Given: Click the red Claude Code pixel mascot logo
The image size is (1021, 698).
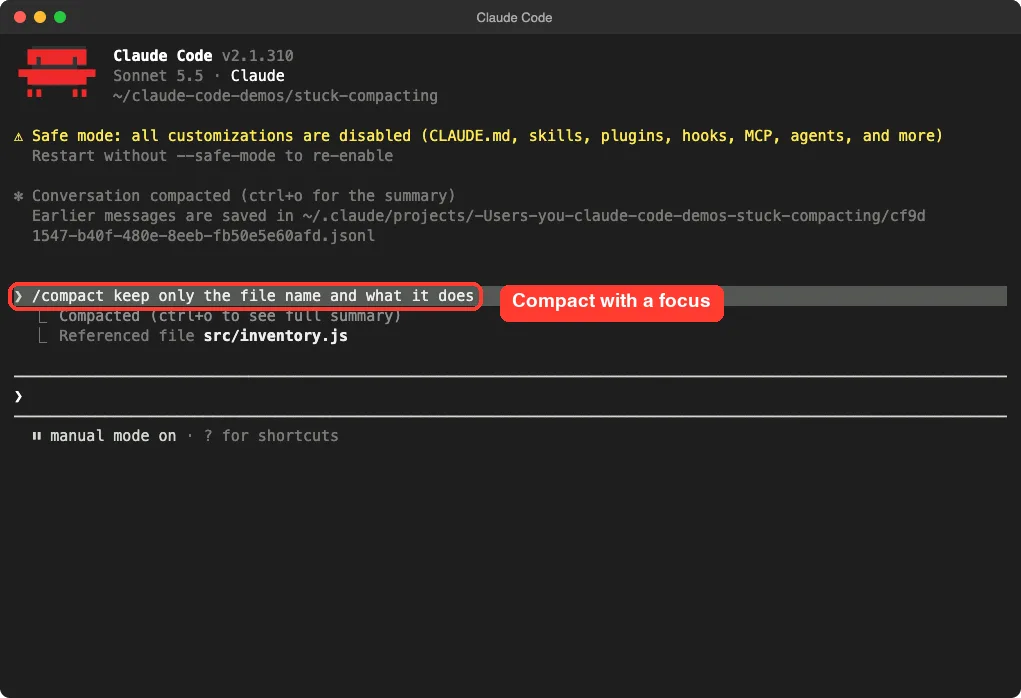Looking at the screenshot, I should tap(57, 72).
